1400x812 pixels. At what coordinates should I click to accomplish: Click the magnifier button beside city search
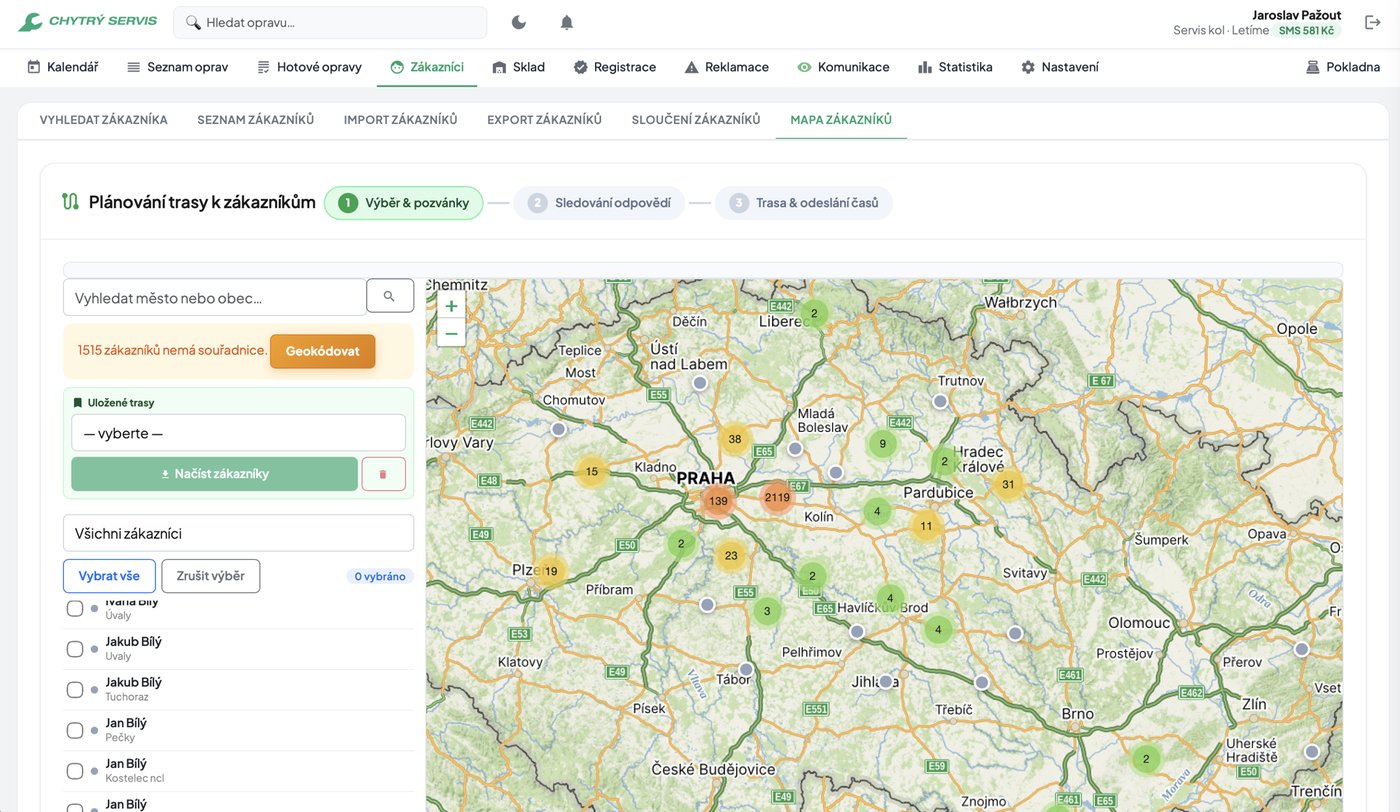(390, 296)
